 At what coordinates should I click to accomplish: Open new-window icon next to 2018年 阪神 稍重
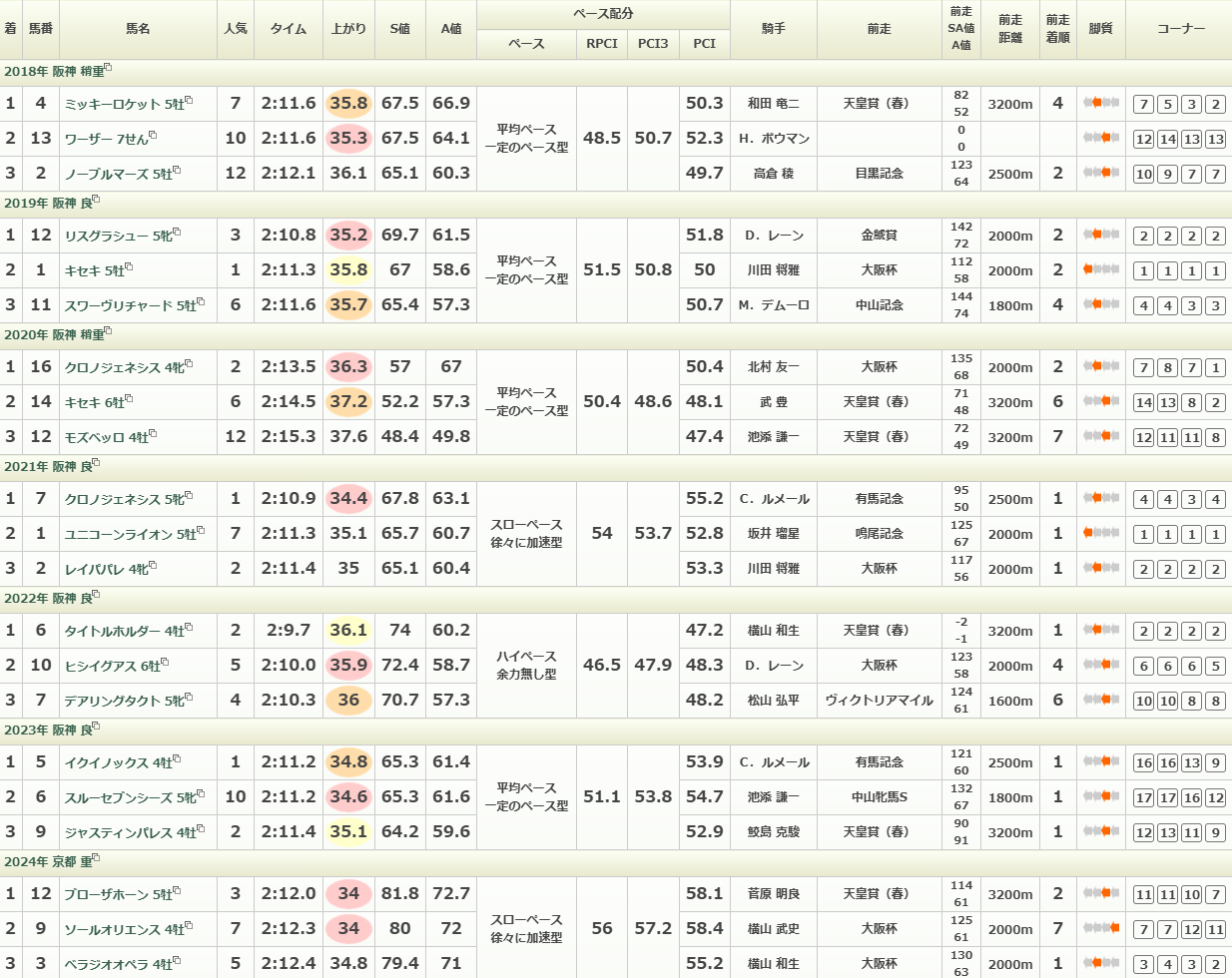coord(109,68)
